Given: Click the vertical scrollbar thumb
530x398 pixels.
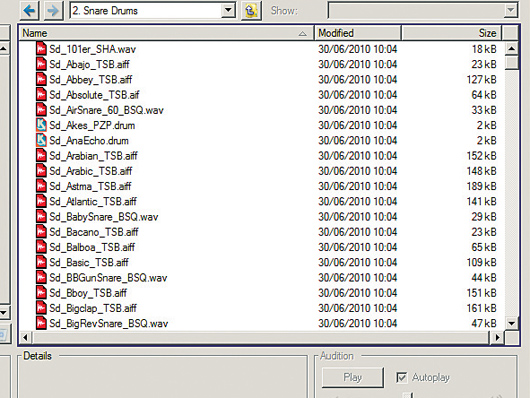Looking at the screenshot, I should click(511, 63).
